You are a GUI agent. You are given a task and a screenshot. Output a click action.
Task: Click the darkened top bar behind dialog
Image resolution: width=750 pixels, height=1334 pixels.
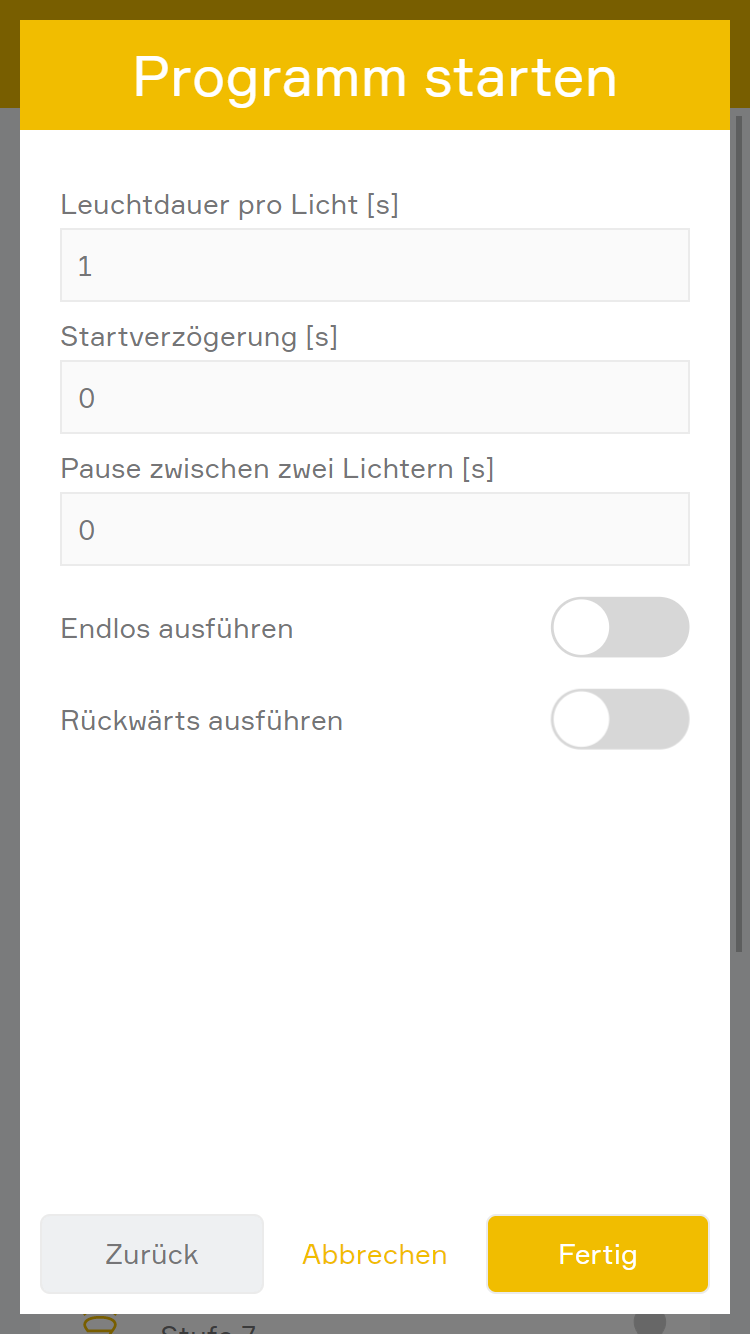[x=375, y=9]
